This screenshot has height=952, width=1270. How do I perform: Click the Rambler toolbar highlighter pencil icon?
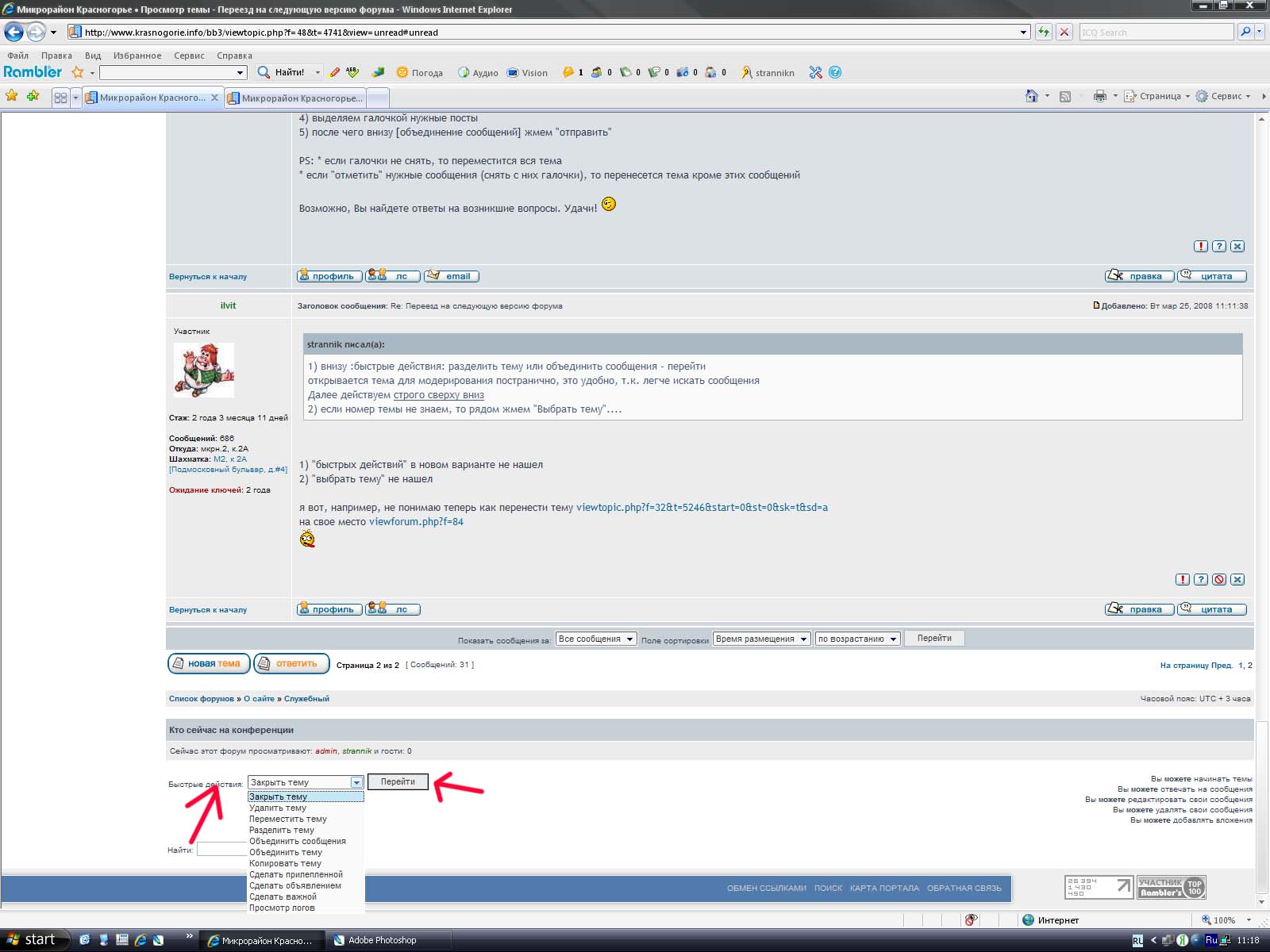click(335, 72)
